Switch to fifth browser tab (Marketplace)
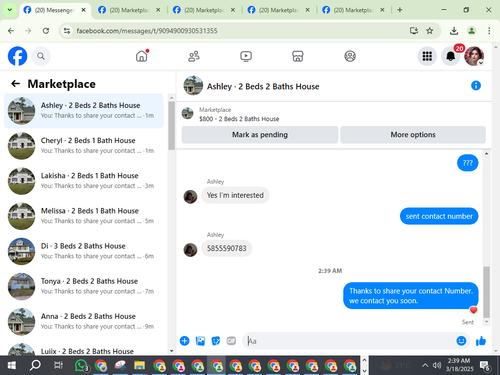This screenshot has width=500, height=375. [x=353, y=10]
